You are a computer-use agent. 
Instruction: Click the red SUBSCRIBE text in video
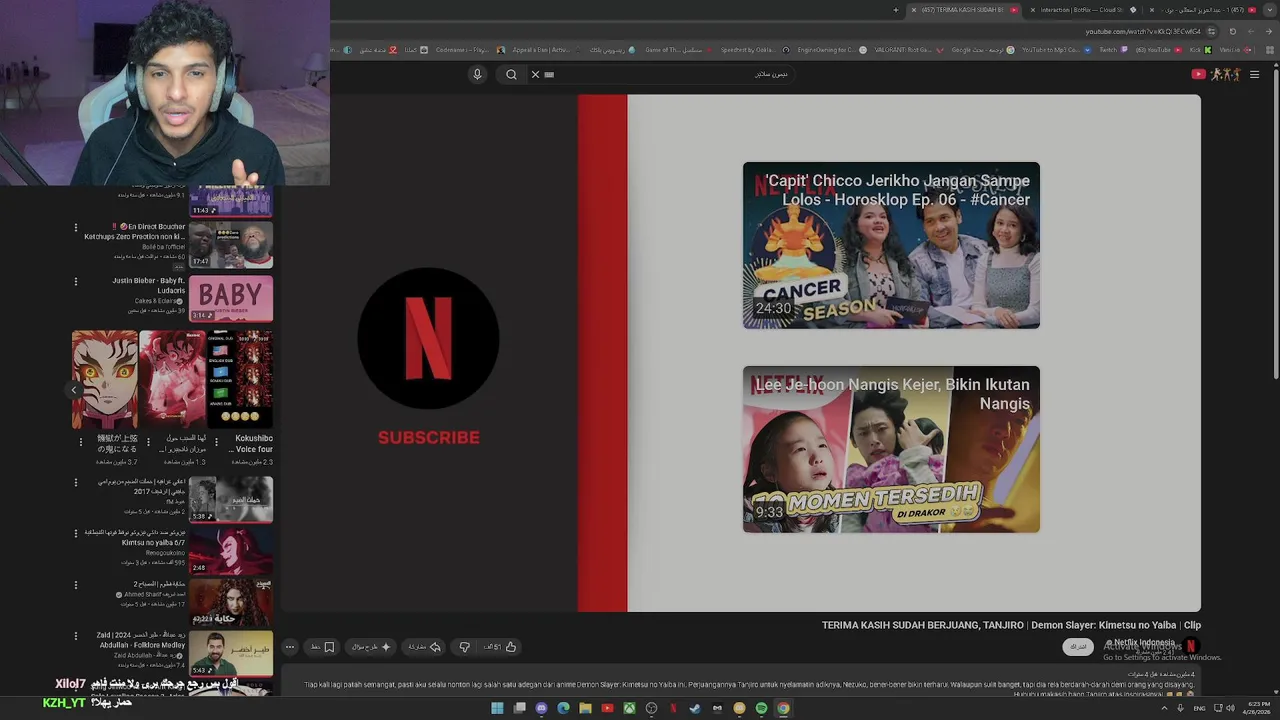pyautogui.click(x=428, y=437)
